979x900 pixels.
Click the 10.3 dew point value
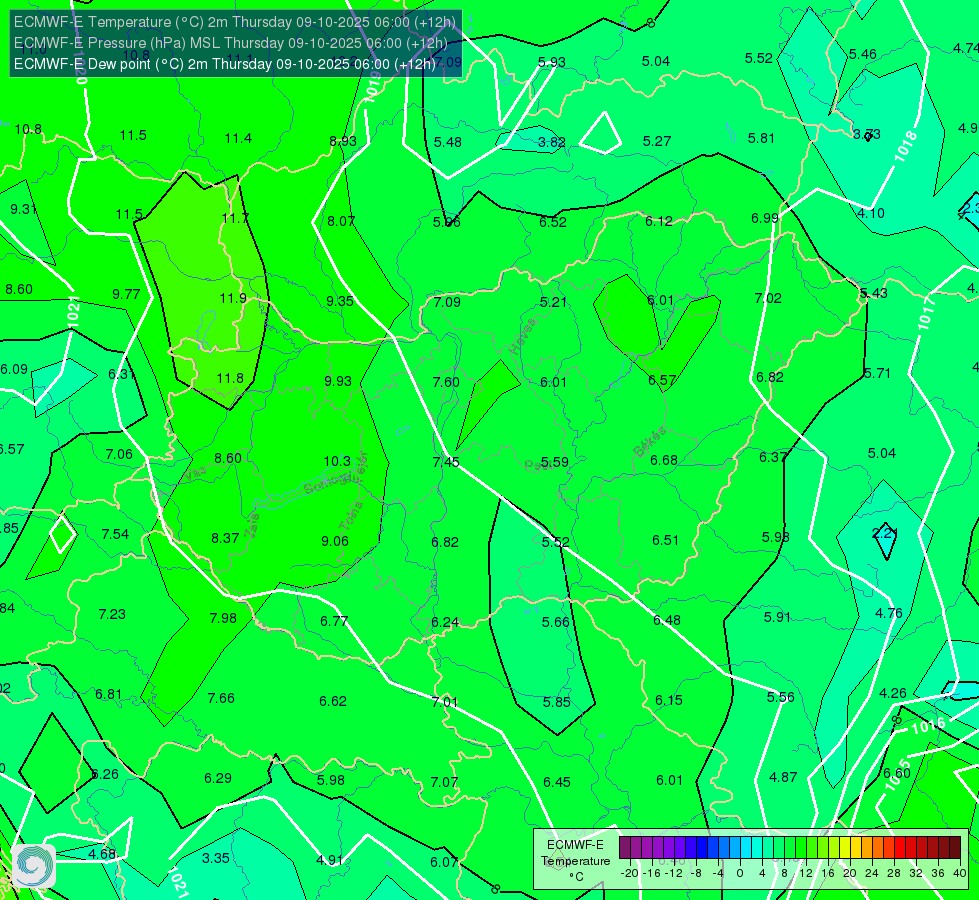click(x=337, y=461)
